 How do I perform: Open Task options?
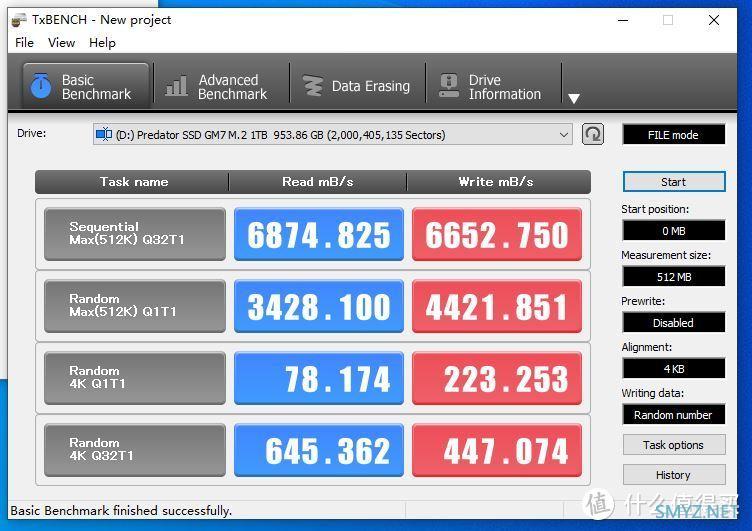click(674, 445)
